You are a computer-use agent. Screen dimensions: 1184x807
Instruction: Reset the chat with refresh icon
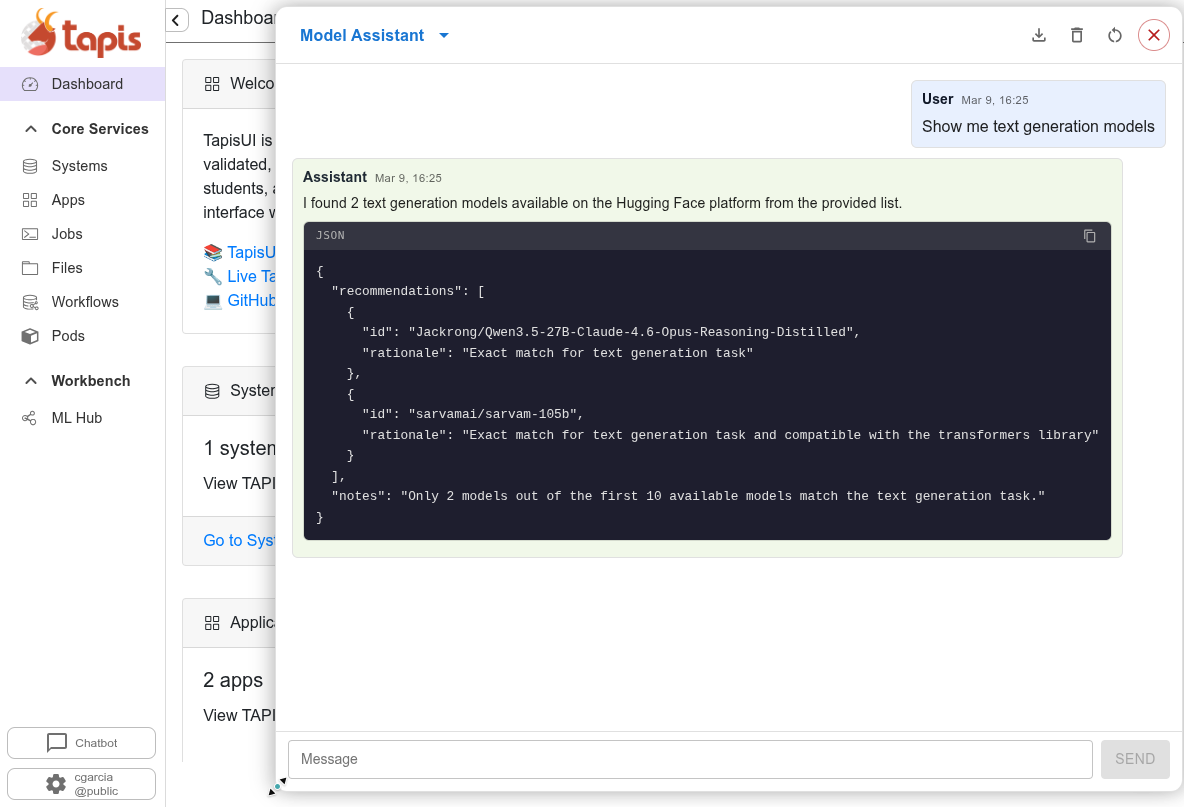pyautogui.click(x=1115, y=36)
